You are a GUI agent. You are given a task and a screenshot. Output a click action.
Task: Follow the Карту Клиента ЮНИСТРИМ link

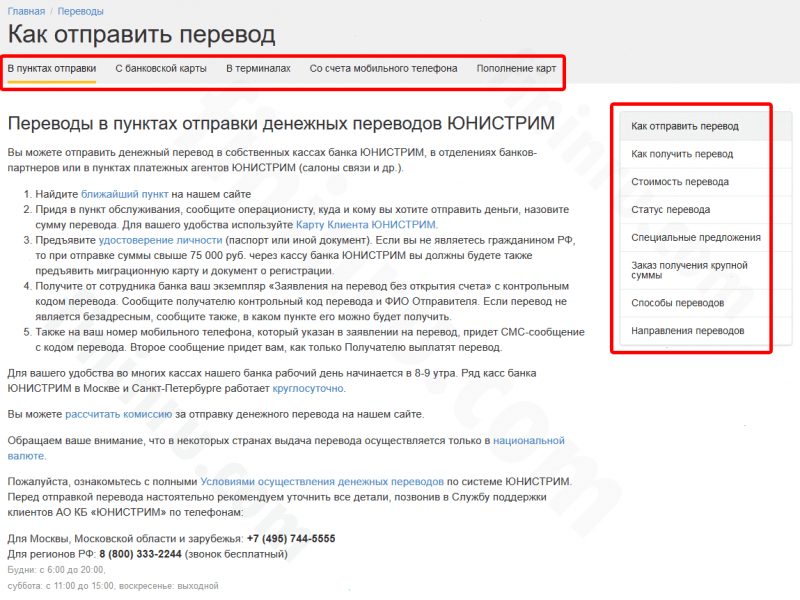pos(366,225)
